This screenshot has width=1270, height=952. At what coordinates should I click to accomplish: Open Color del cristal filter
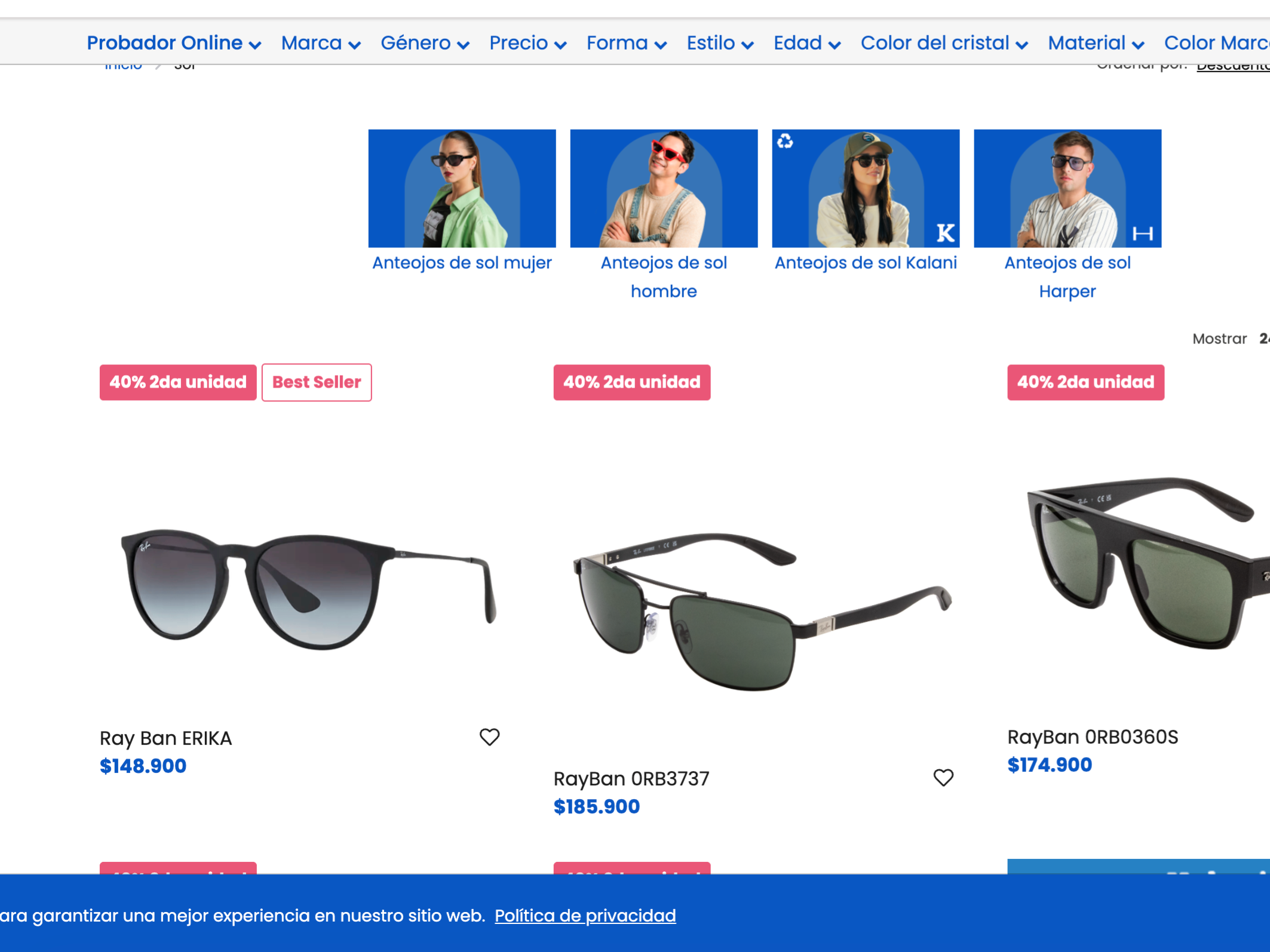coord(944,43)
